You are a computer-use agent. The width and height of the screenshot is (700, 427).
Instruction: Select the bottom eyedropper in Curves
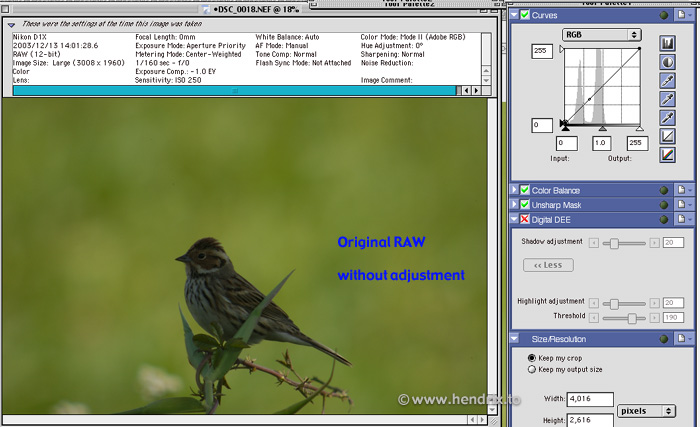tap(667, 118)
